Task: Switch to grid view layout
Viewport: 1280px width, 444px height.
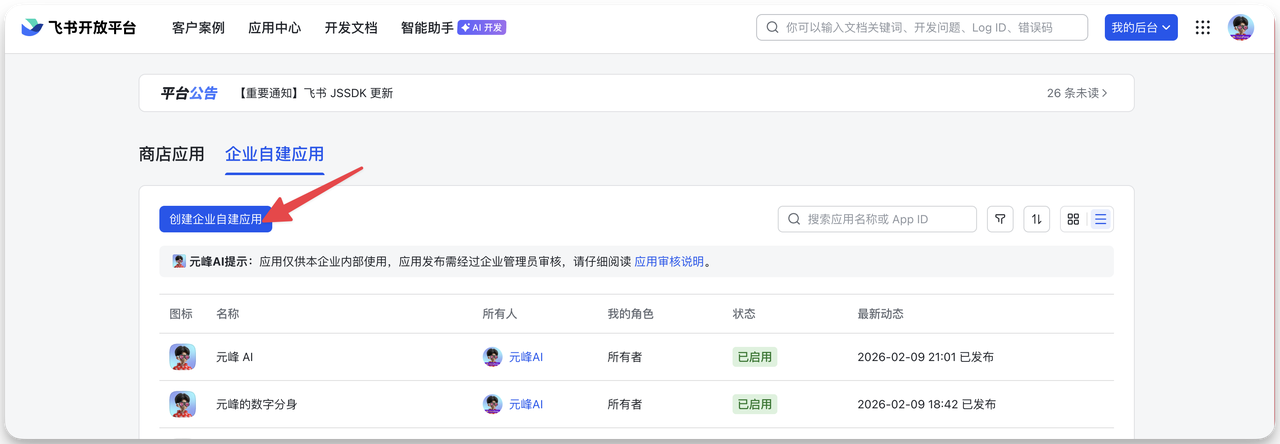Action: click(1073, 219)
